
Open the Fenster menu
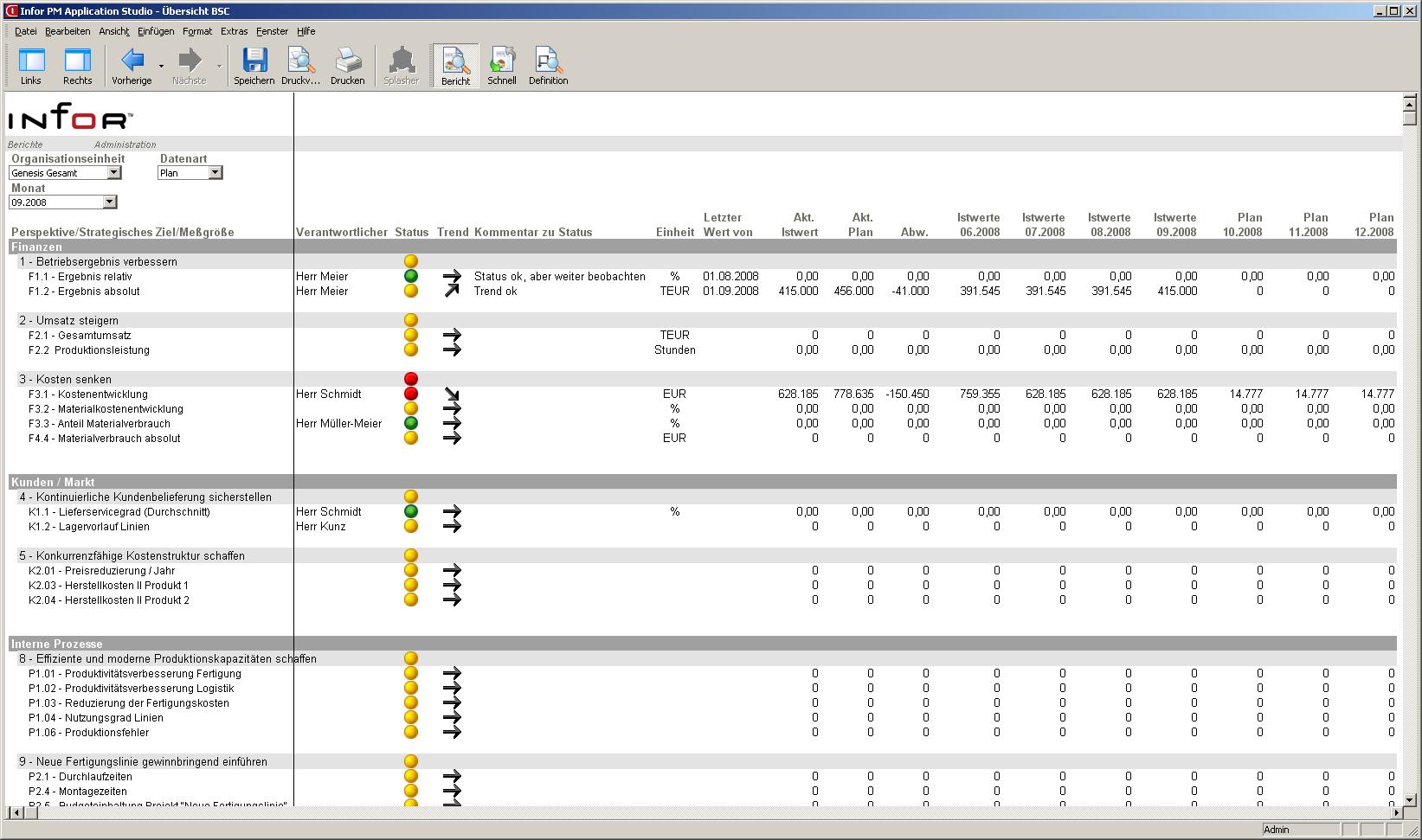(272, 31)
